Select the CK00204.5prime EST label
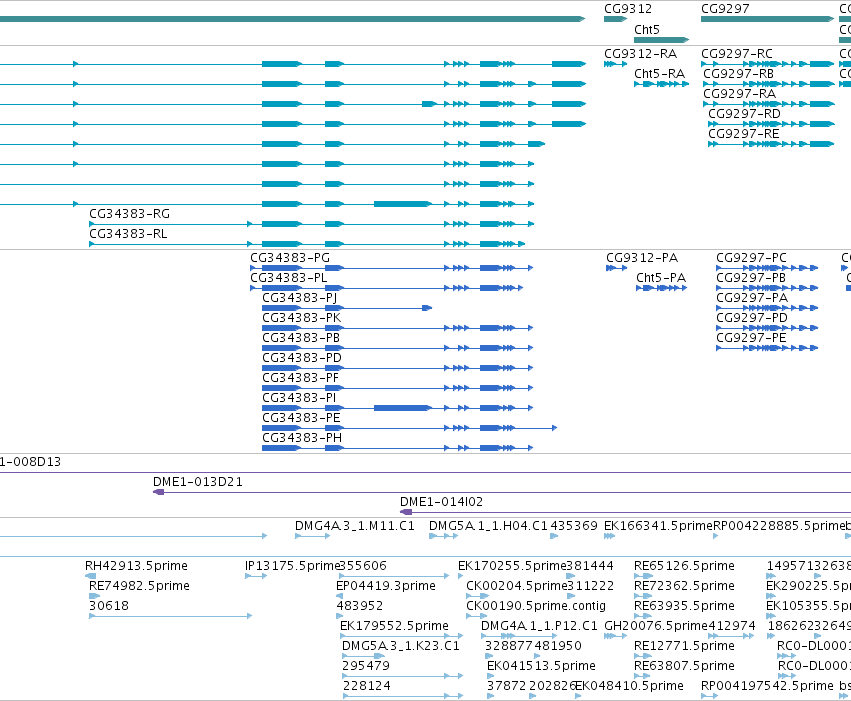The width and height of the screenshot is (851, 701). [516, 586]
